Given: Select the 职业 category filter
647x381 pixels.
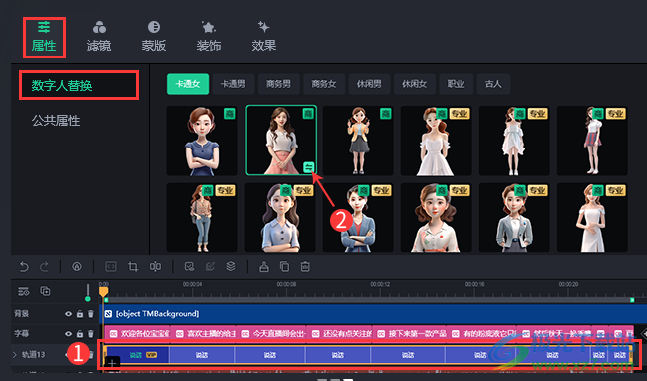Looking at the screenshot, I should [x=456, y=84].
